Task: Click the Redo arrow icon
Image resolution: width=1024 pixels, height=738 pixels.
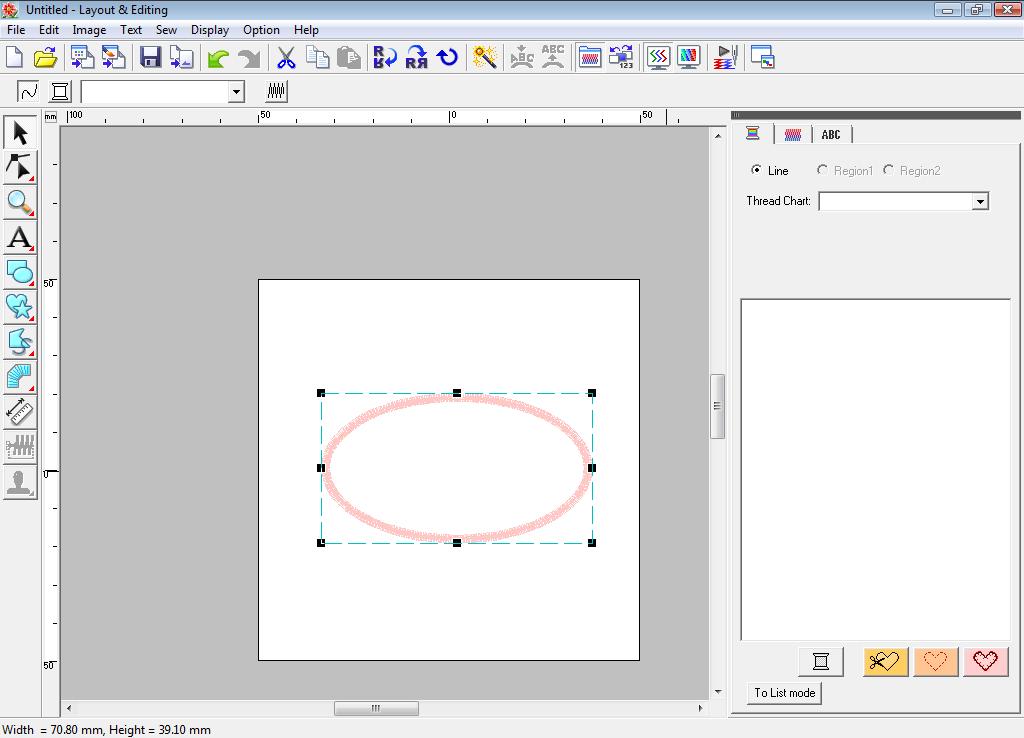Action: [249, 57]
